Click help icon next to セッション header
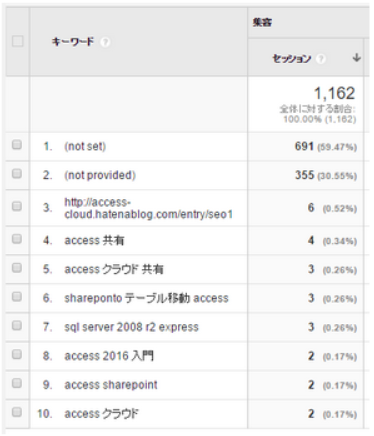 click(x=321, y=59)
